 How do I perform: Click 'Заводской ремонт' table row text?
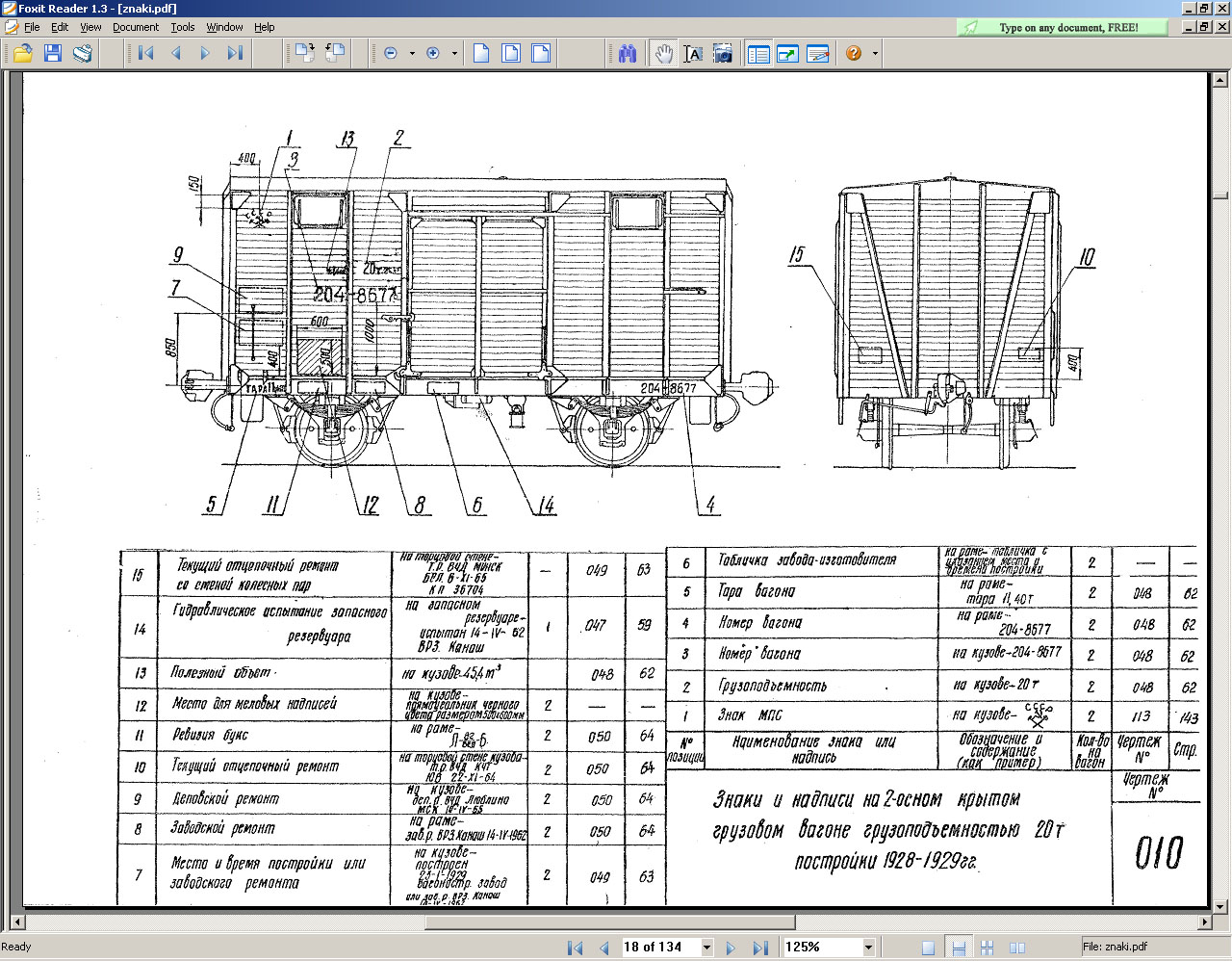222,828
